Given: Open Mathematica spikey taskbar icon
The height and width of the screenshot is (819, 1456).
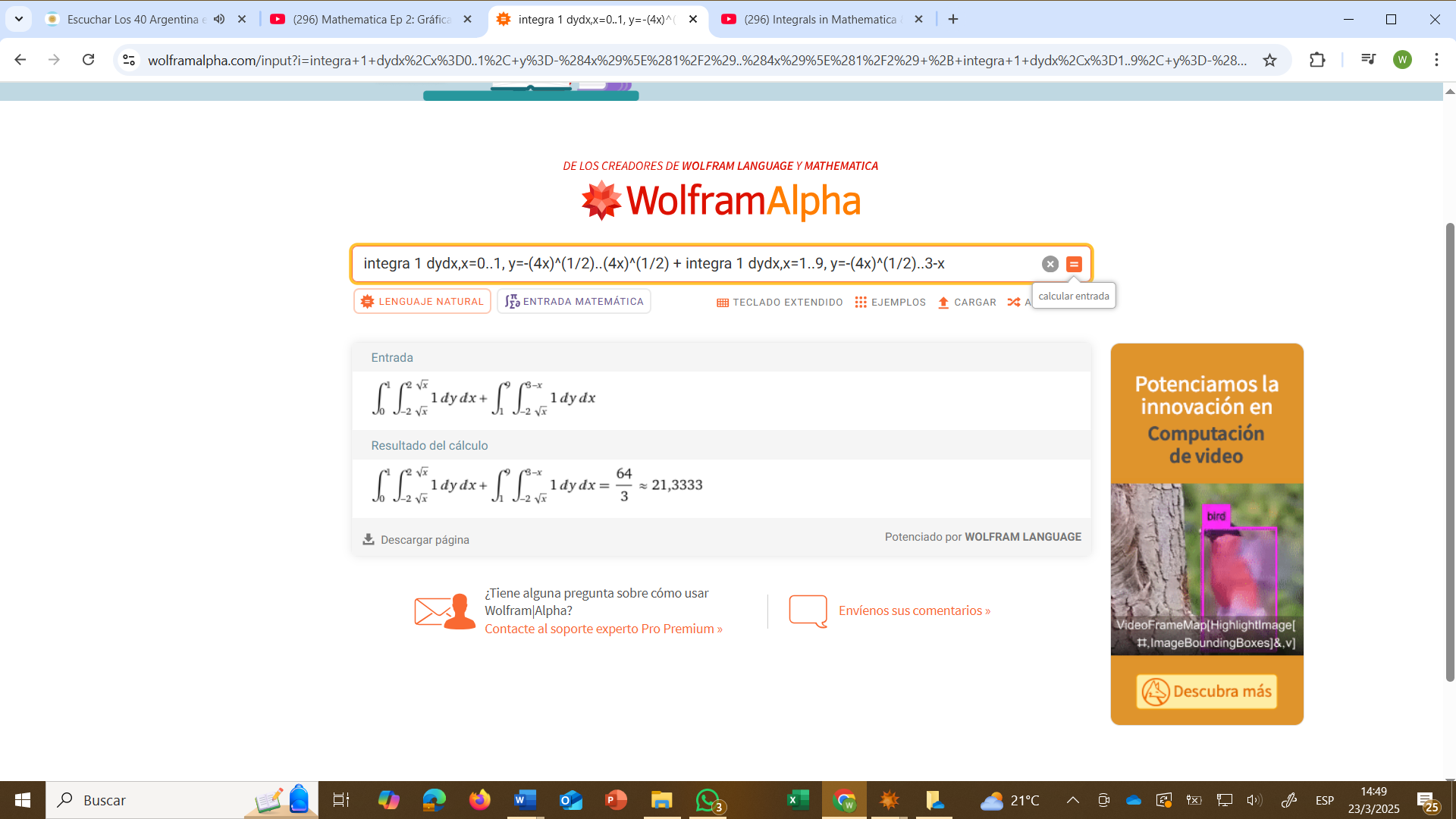Looking at the screenshot, I should [x=889, y=800].
